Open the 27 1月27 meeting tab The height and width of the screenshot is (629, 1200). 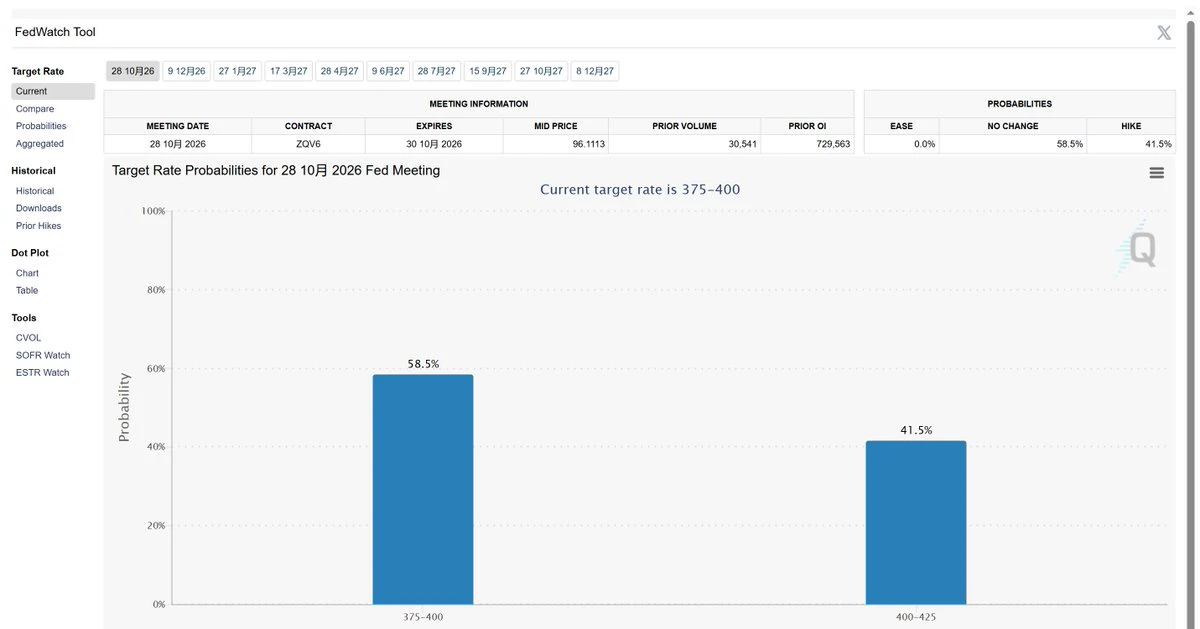238,71
